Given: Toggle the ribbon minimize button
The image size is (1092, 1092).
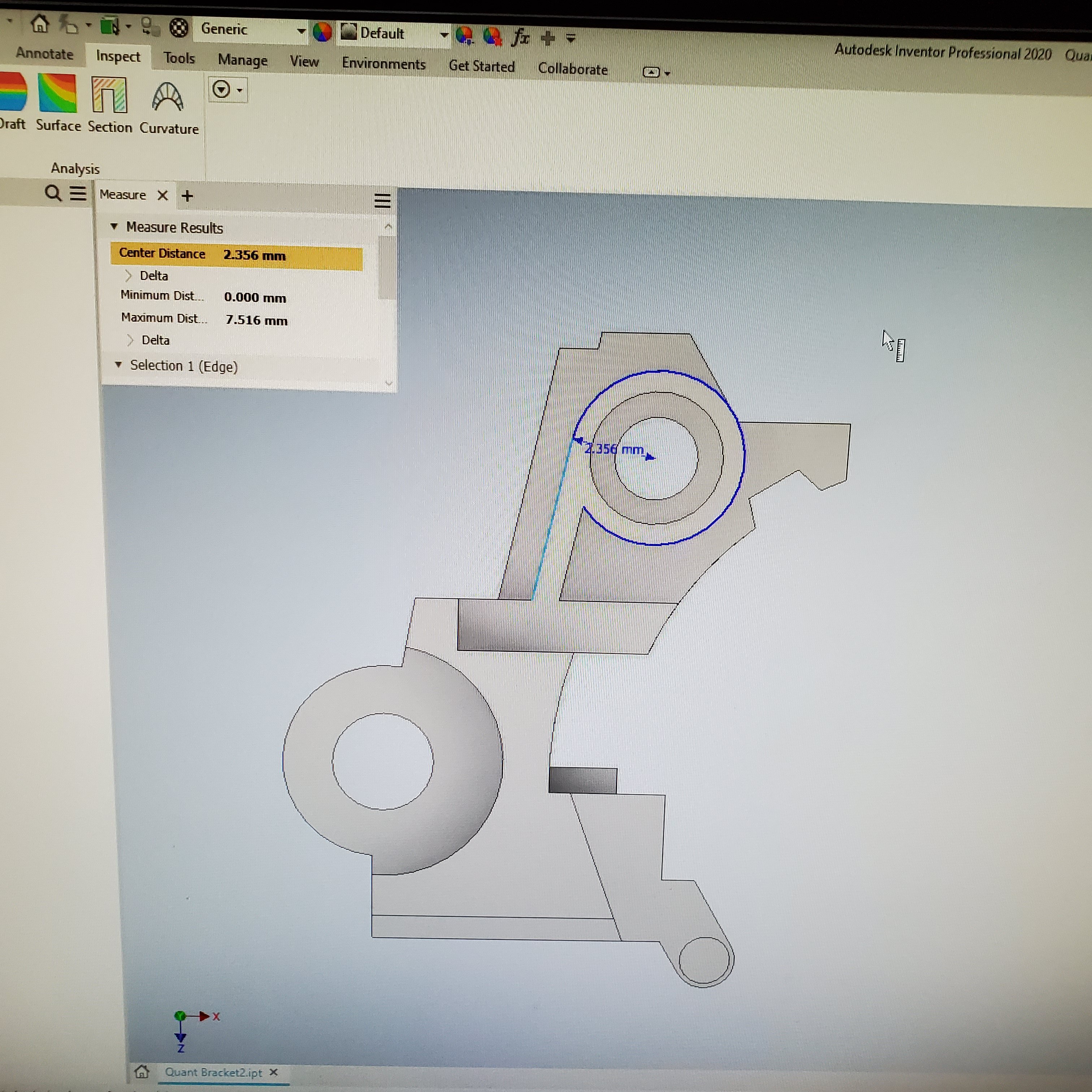Looking at the screenshot, I should pyautogui.click(x=651, y=72).
